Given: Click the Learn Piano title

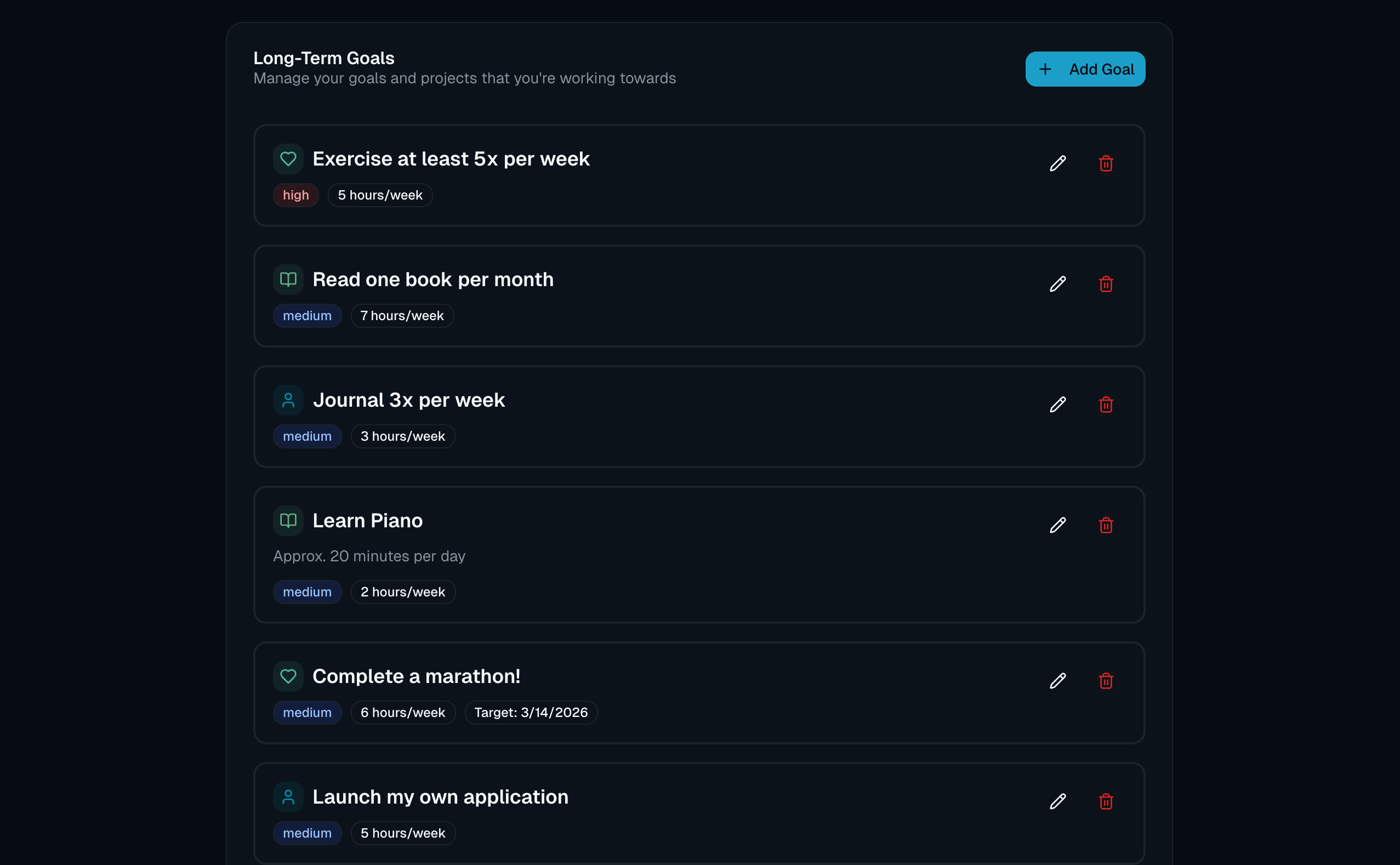Looking at the screenshot, I should click(x=367, y=521).
